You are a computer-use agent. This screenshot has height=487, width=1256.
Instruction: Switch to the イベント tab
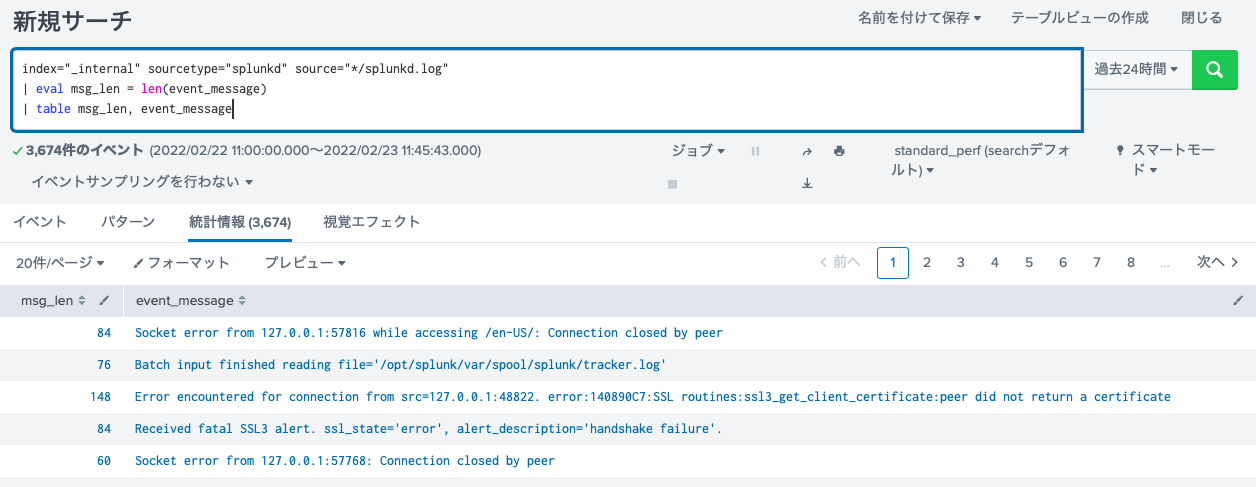point(40,222)
